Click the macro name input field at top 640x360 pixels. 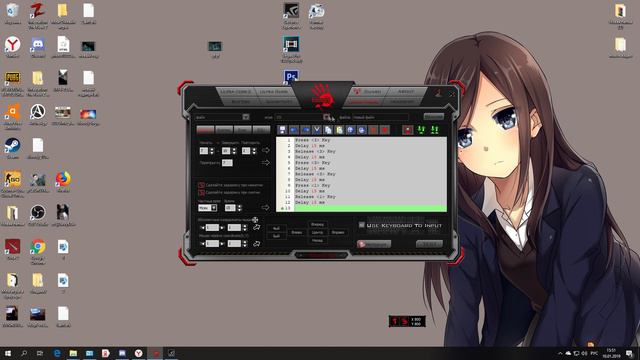tap(380, 117)
